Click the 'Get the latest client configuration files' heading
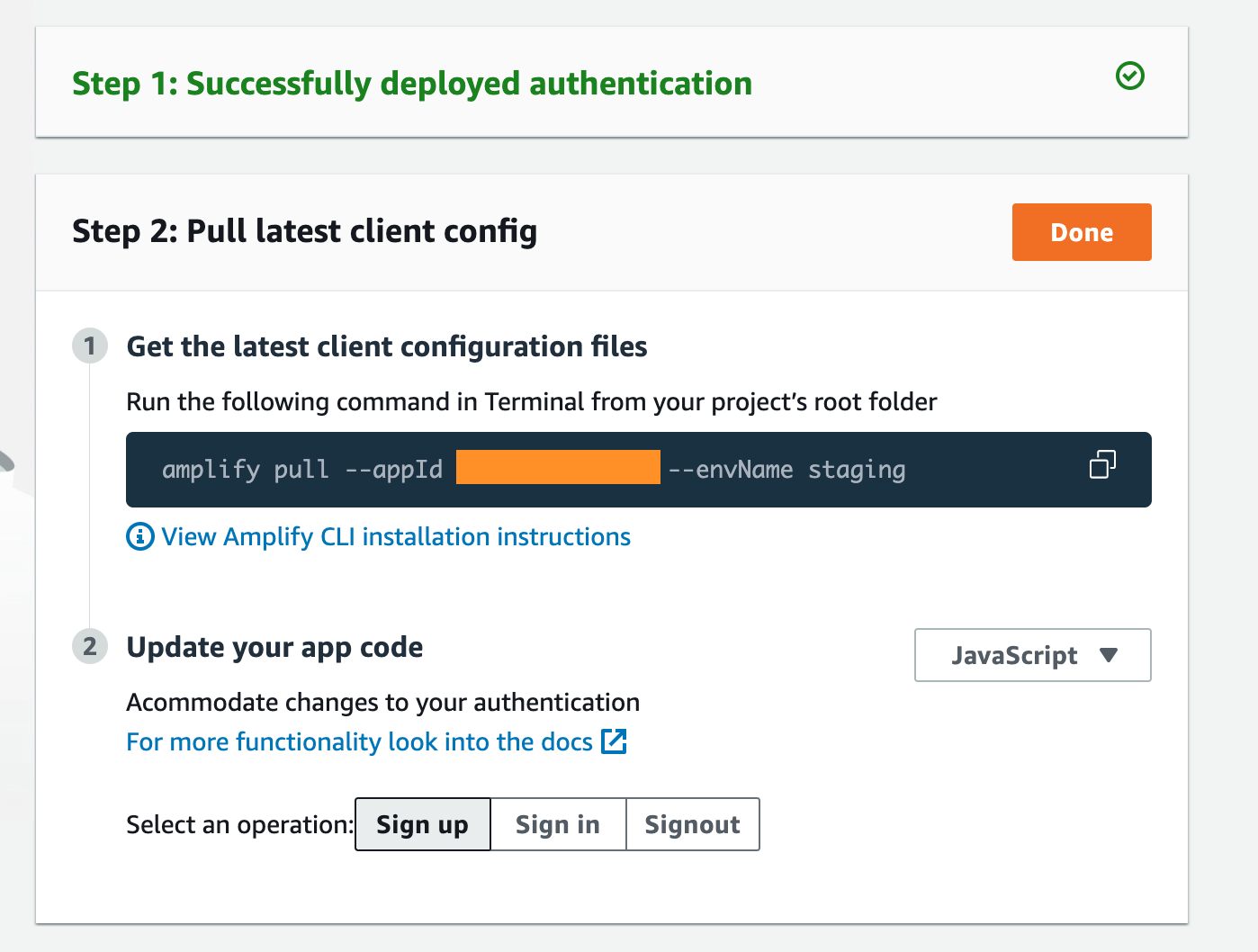The image size is (1258, 952). click(387, 346)
